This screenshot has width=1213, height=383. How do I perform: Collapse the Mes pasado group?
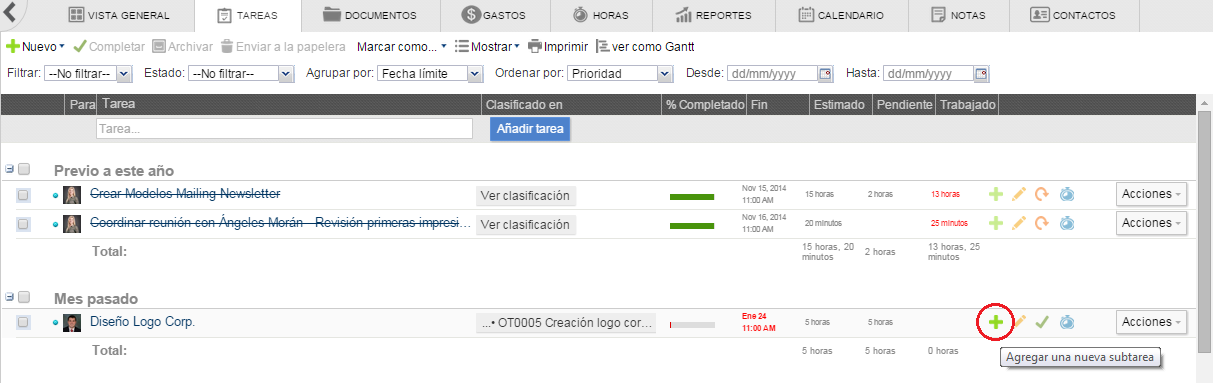9,297
